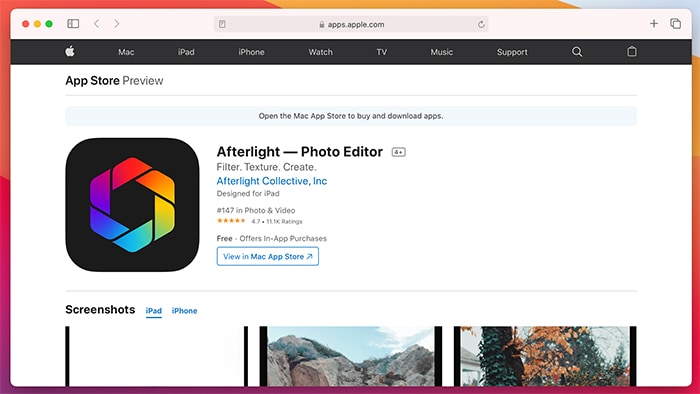Open the Mac menu item
Screen dimensions: 700x394
tap(126, 52)
